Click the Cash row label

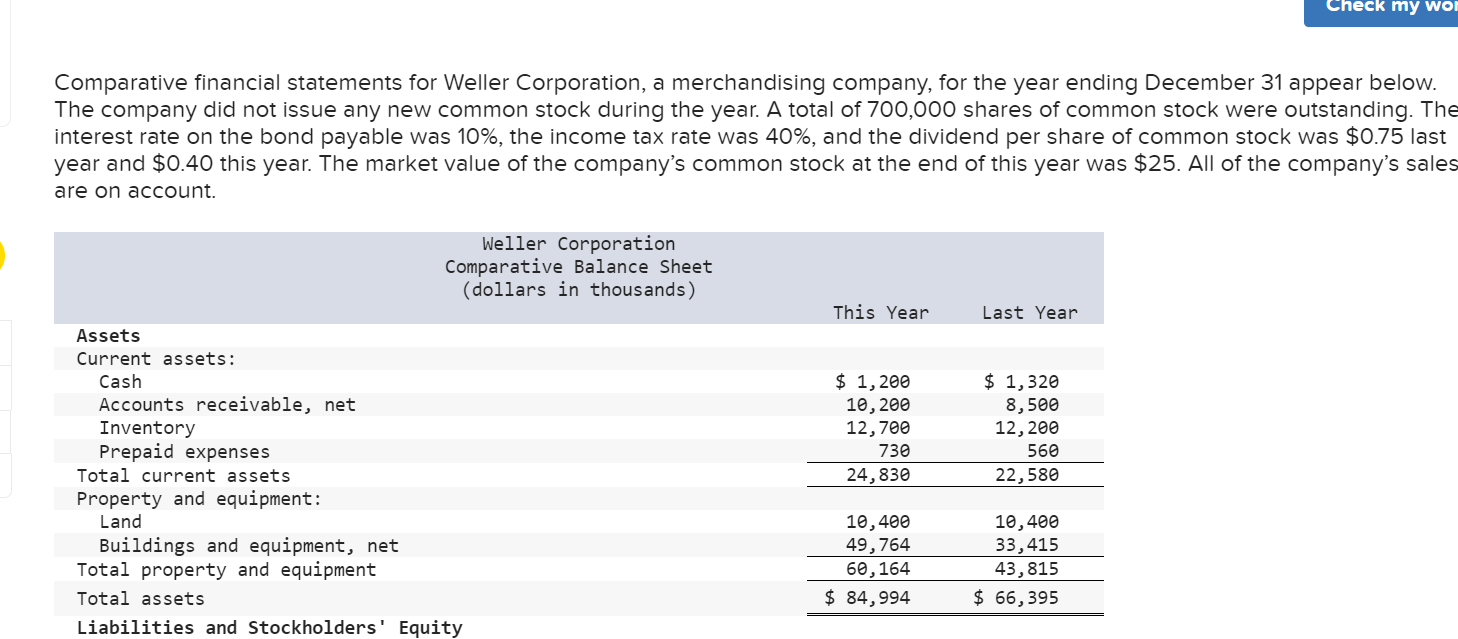click(x=120, y=381)
